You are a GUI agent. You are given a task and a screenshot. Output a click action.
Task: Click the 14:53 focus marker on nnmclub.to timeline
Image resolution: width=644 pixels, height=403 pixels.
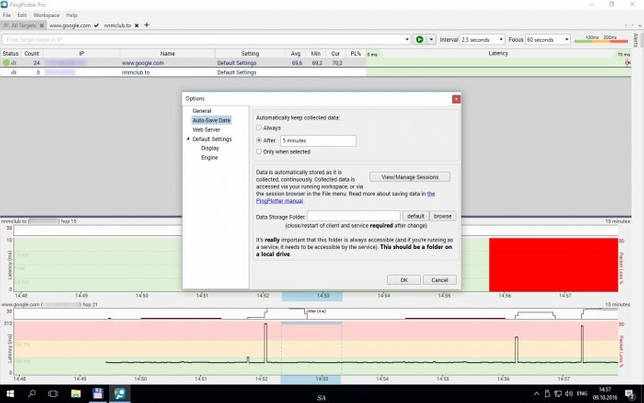312,296
